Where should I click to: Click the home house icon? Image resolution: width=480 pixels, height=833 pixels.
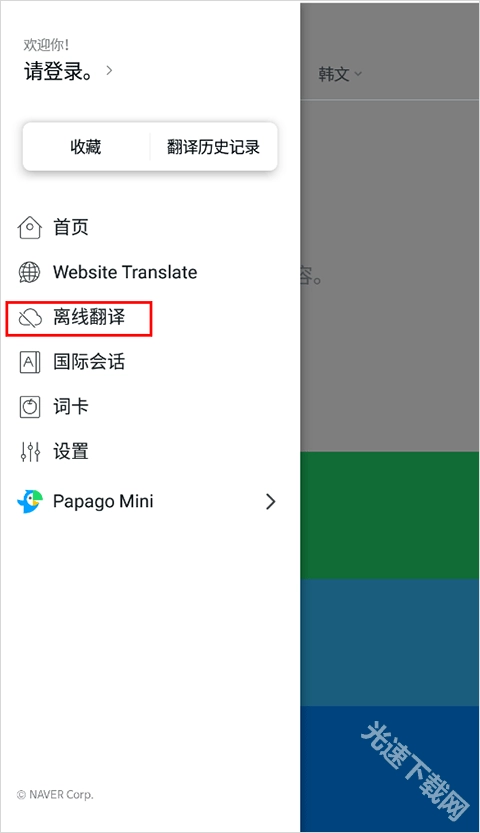[x=30, y=227]
